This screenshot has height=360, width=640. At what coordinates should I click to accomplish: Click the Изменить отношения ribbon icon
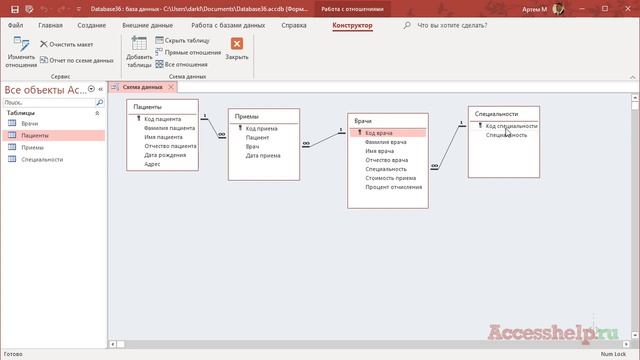[21, 52]
